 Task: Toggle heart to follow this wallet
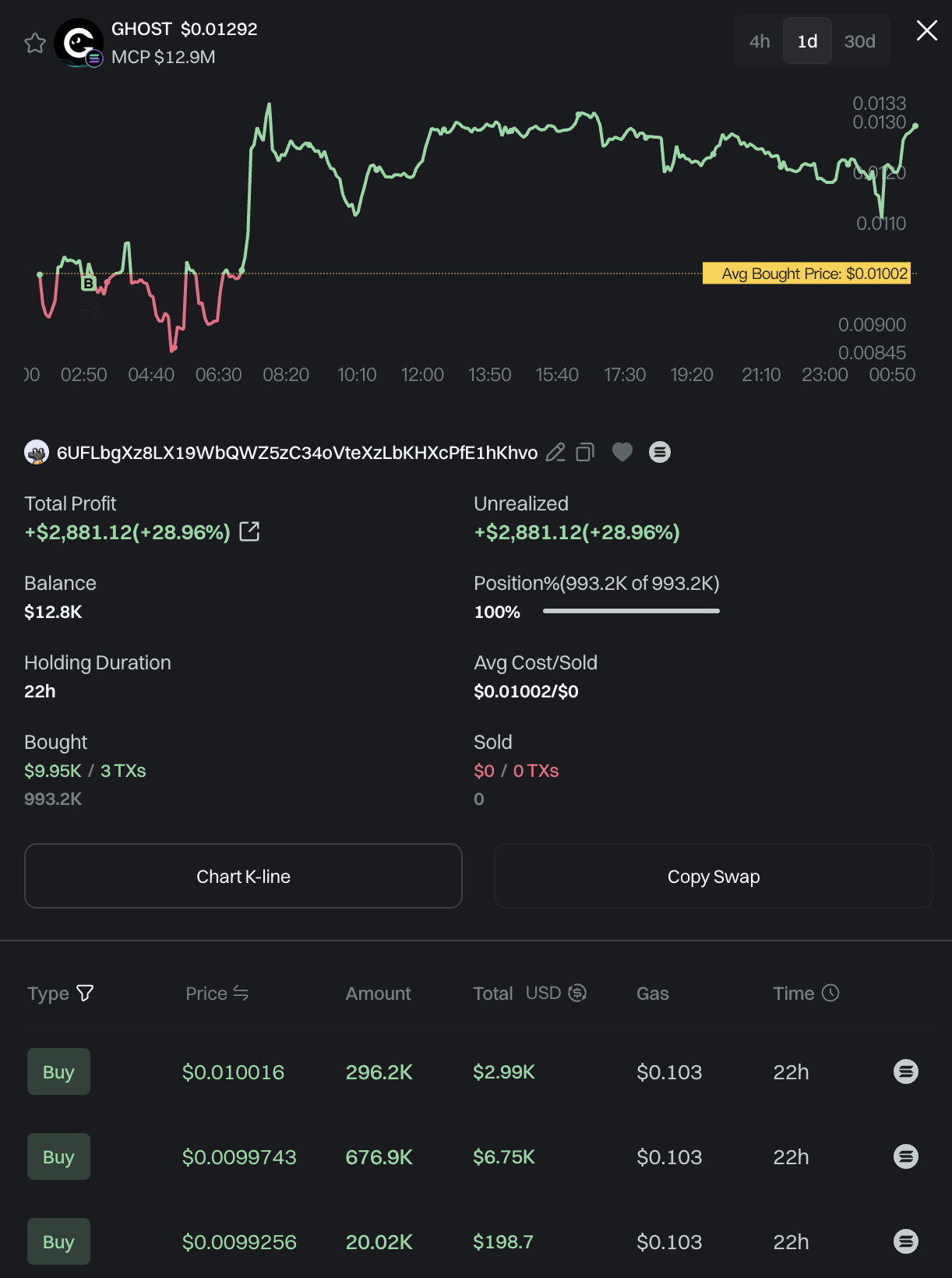point(622,452)
